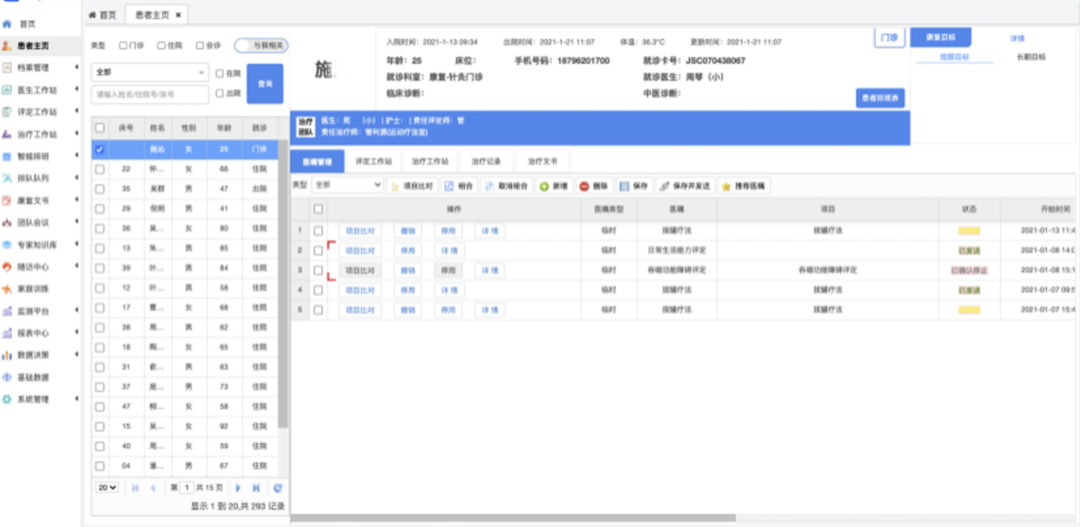This screenshot has width=1080, height=527.
Task: Expand the 团队会议 submenu arrow
Action: [76, 223]
